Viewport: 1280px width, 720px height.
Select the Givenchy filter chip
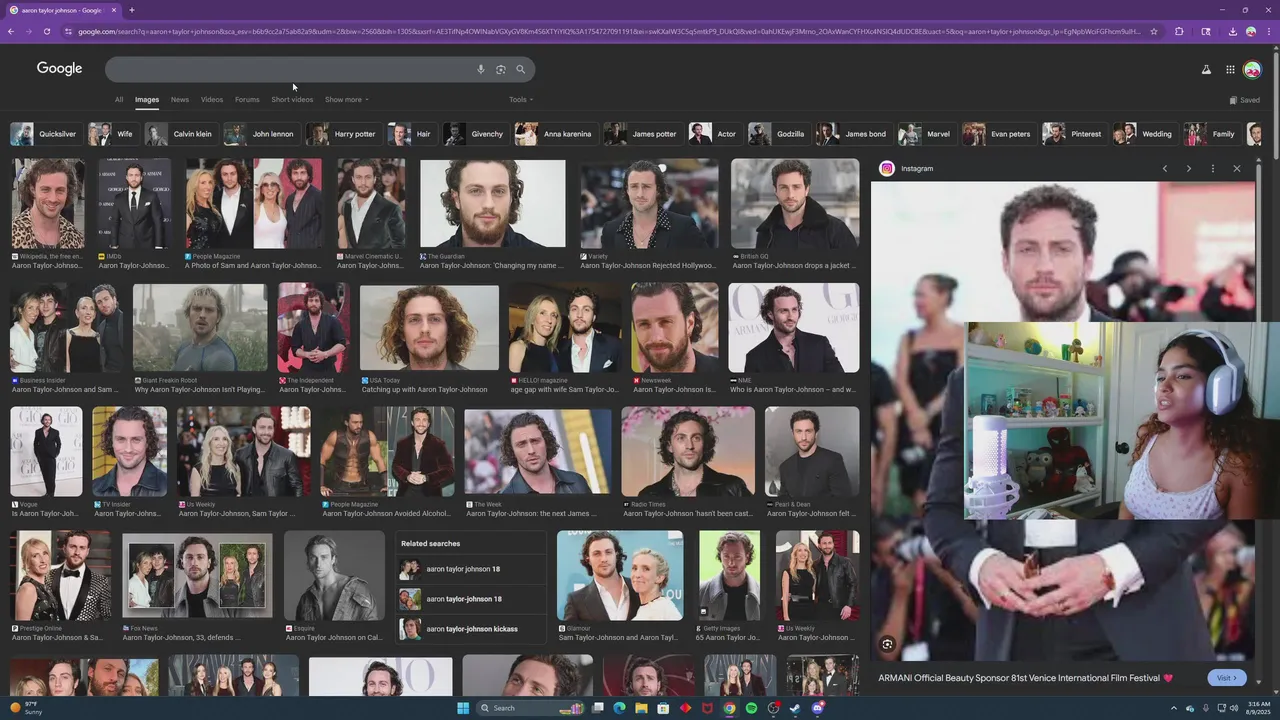click(x=476, y=134)
